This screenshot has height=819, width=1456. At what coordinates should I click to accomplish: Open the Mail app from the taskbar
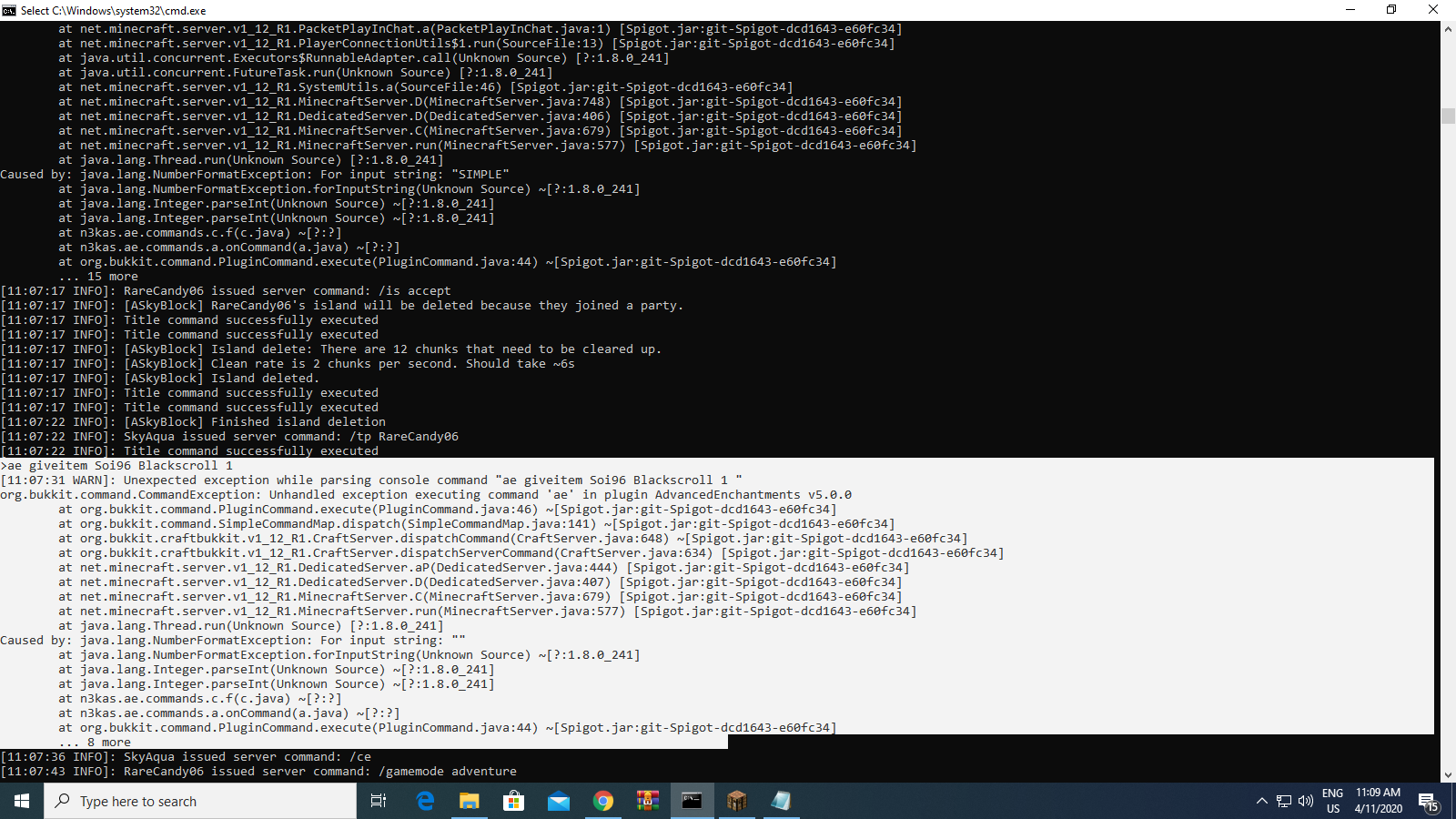point(558,801)
